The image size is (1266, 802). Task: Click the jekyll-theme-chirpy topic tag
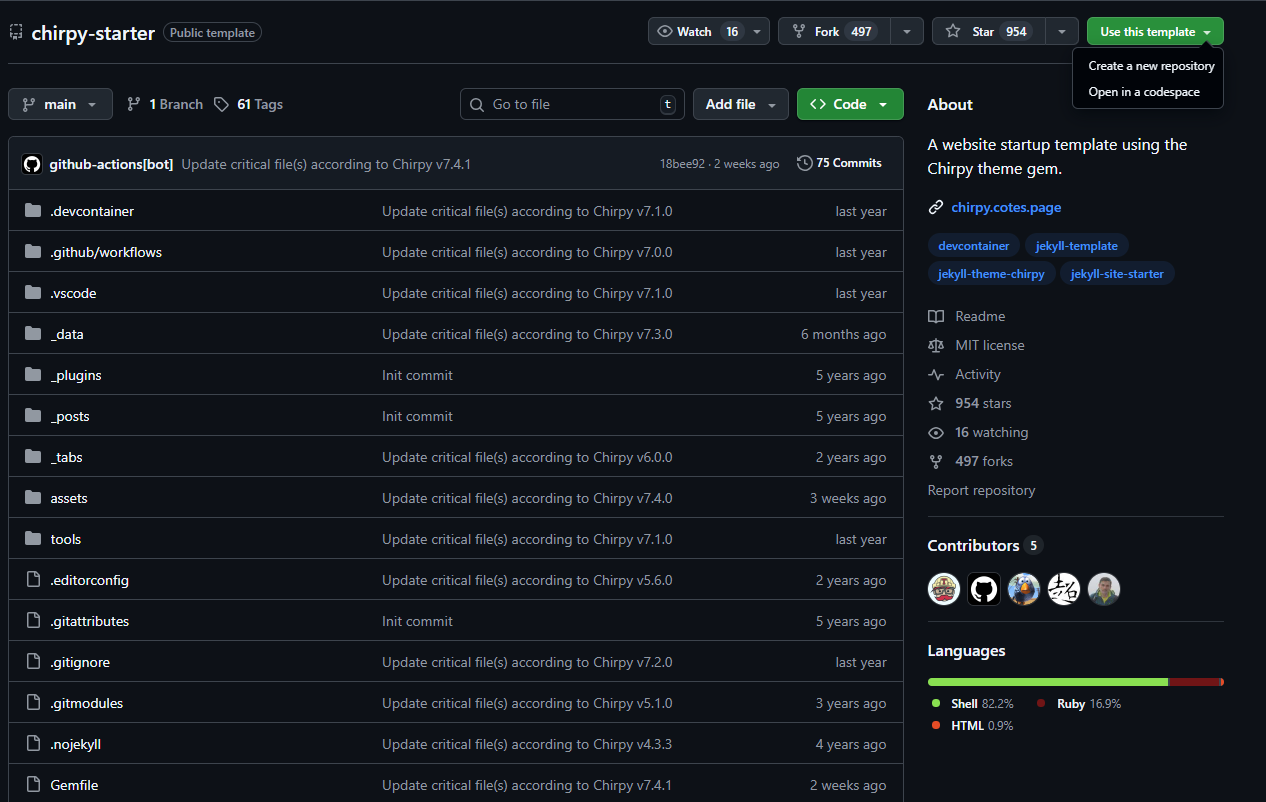coord(991,273)
